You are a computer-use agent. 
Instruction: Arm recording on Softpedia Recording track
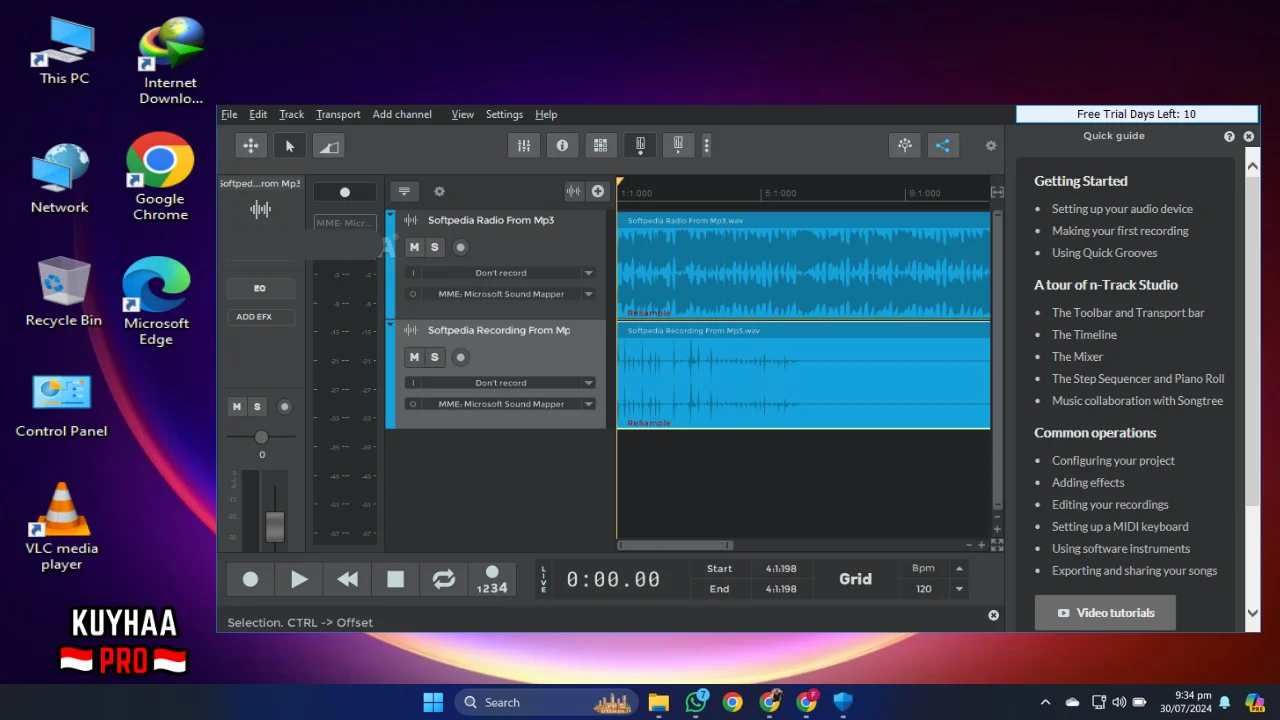coord(460,357)
